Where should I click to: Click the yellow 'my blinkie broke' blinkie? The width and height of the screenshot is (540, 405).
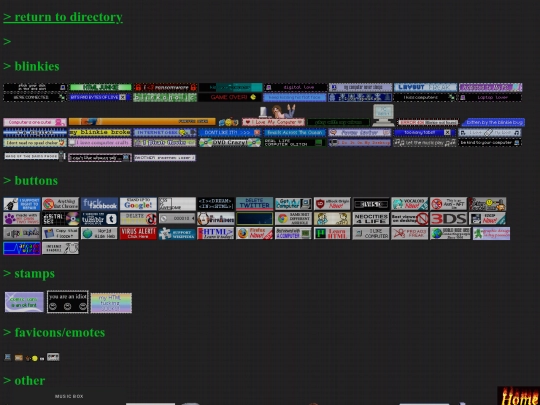100,133
